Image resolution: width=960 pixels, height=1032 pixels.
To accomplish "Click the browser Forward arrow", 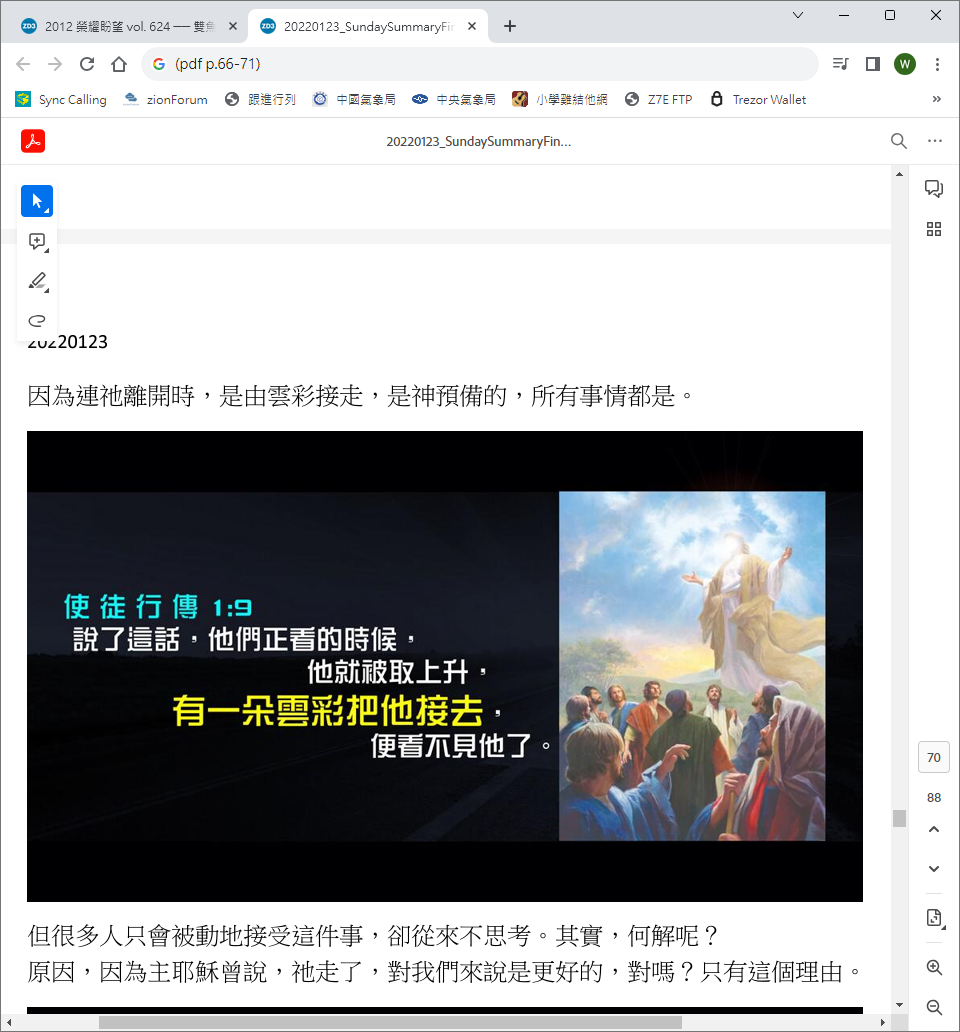I will pos(55,64).
